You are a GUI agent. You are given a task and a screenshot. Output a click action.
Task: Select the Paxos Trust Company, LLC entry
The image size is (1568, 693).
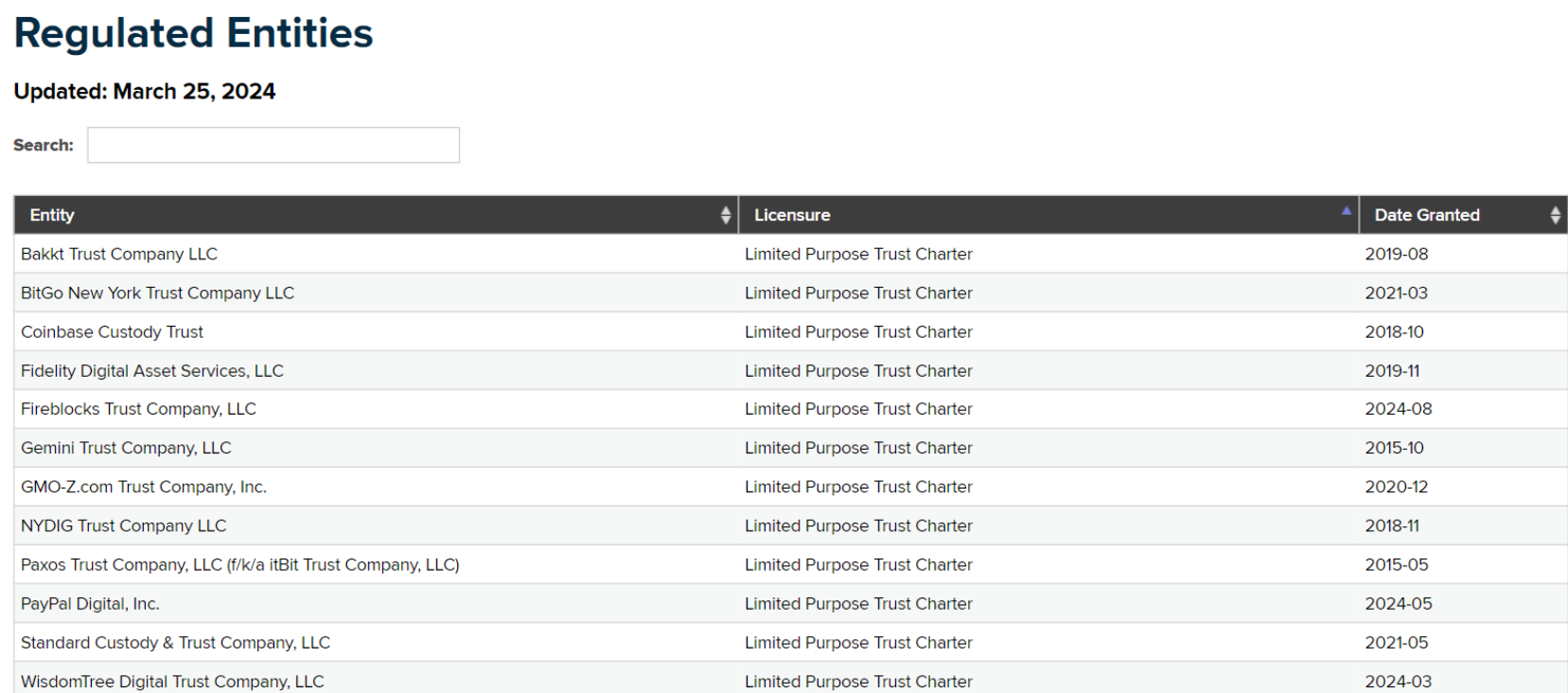tap(239, 565)
